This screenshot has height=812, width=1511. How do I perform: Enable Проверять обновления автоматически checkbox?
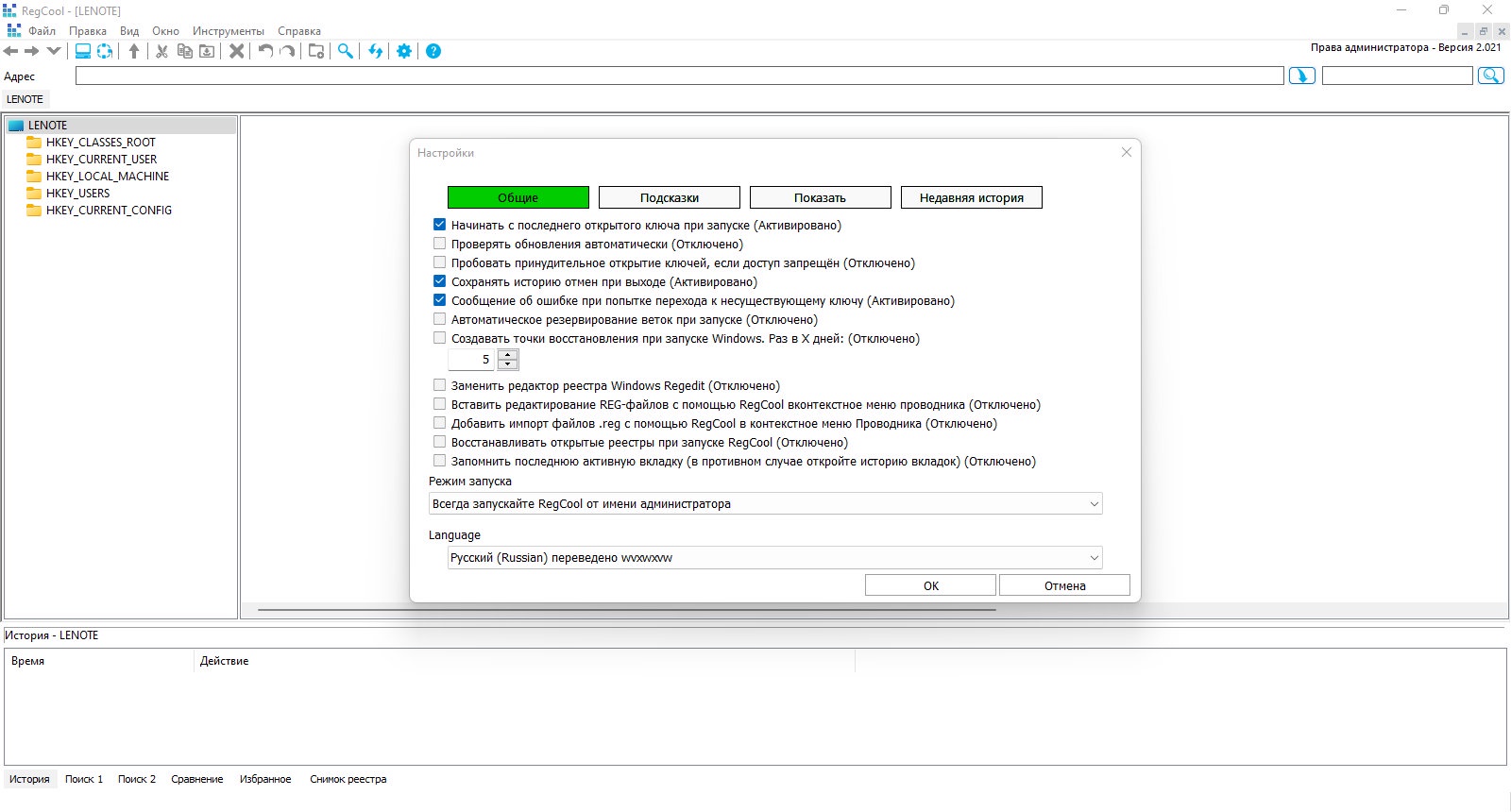coord(439,244)
